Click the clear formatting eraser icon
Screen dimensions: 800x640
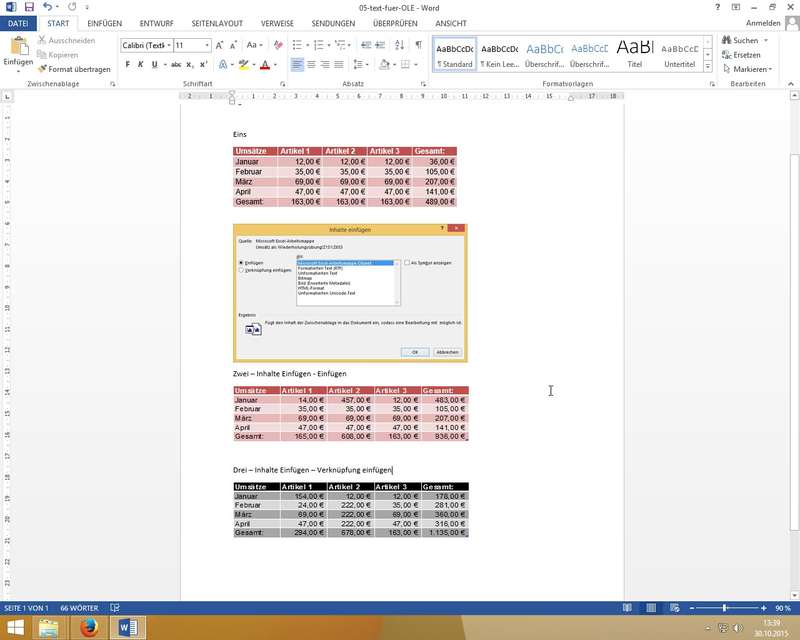point(277,45)
